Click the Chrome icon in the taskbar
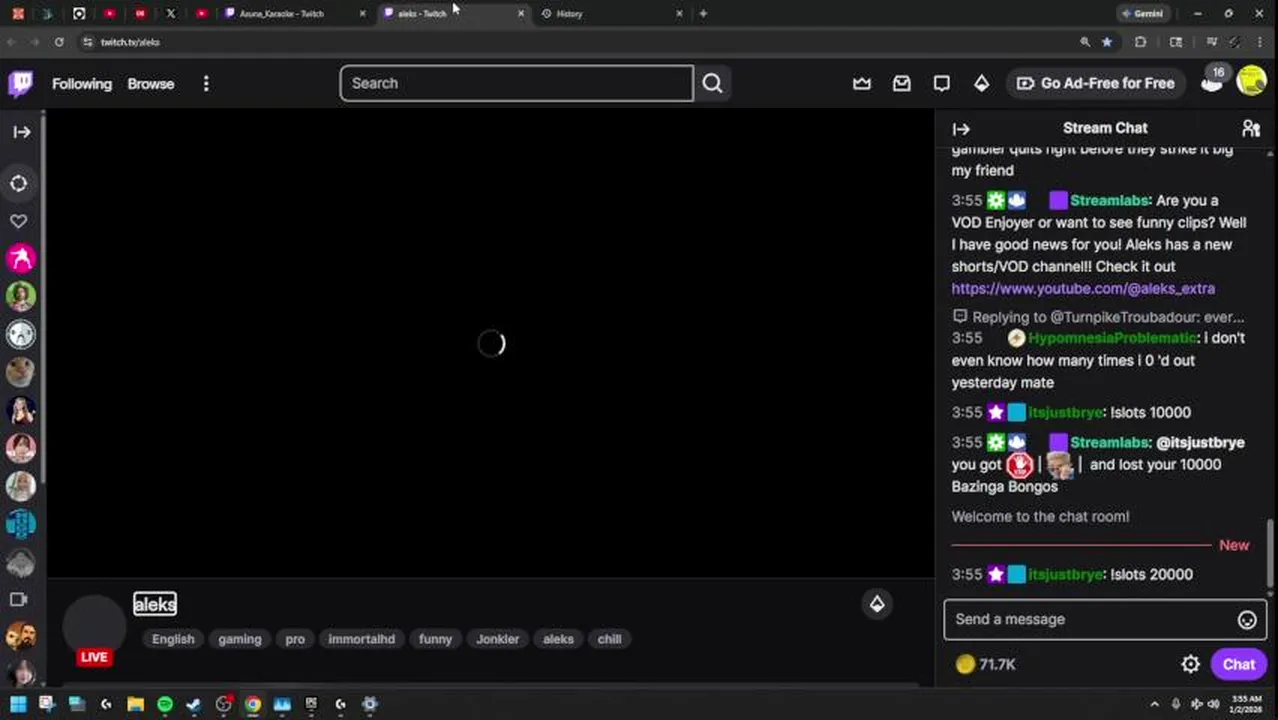Image resolution: width=1278 pixels, height=720 pixels. pyautogui.click(x=253, y=704)
